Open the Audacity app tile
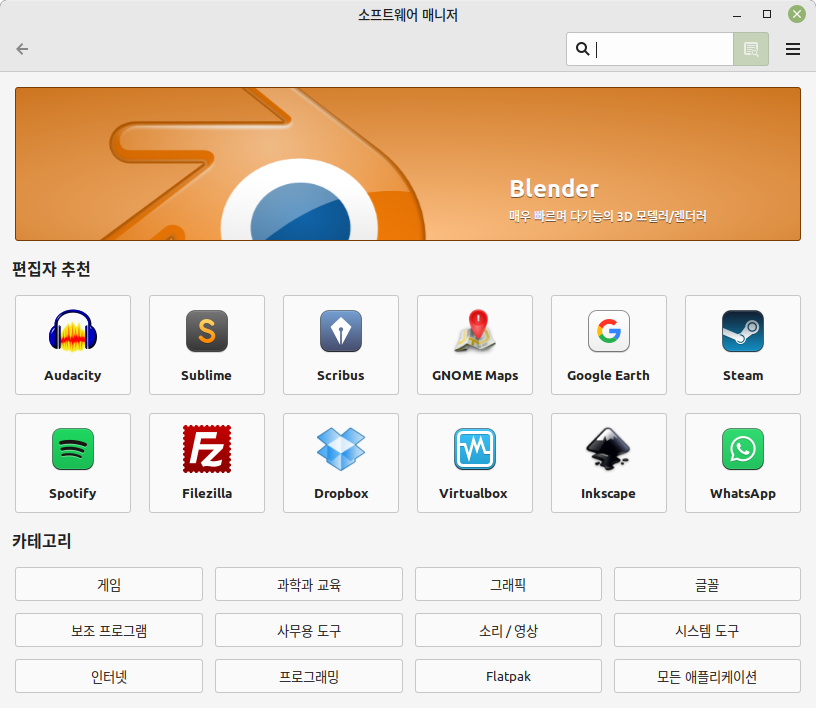 tap(73, 345)
